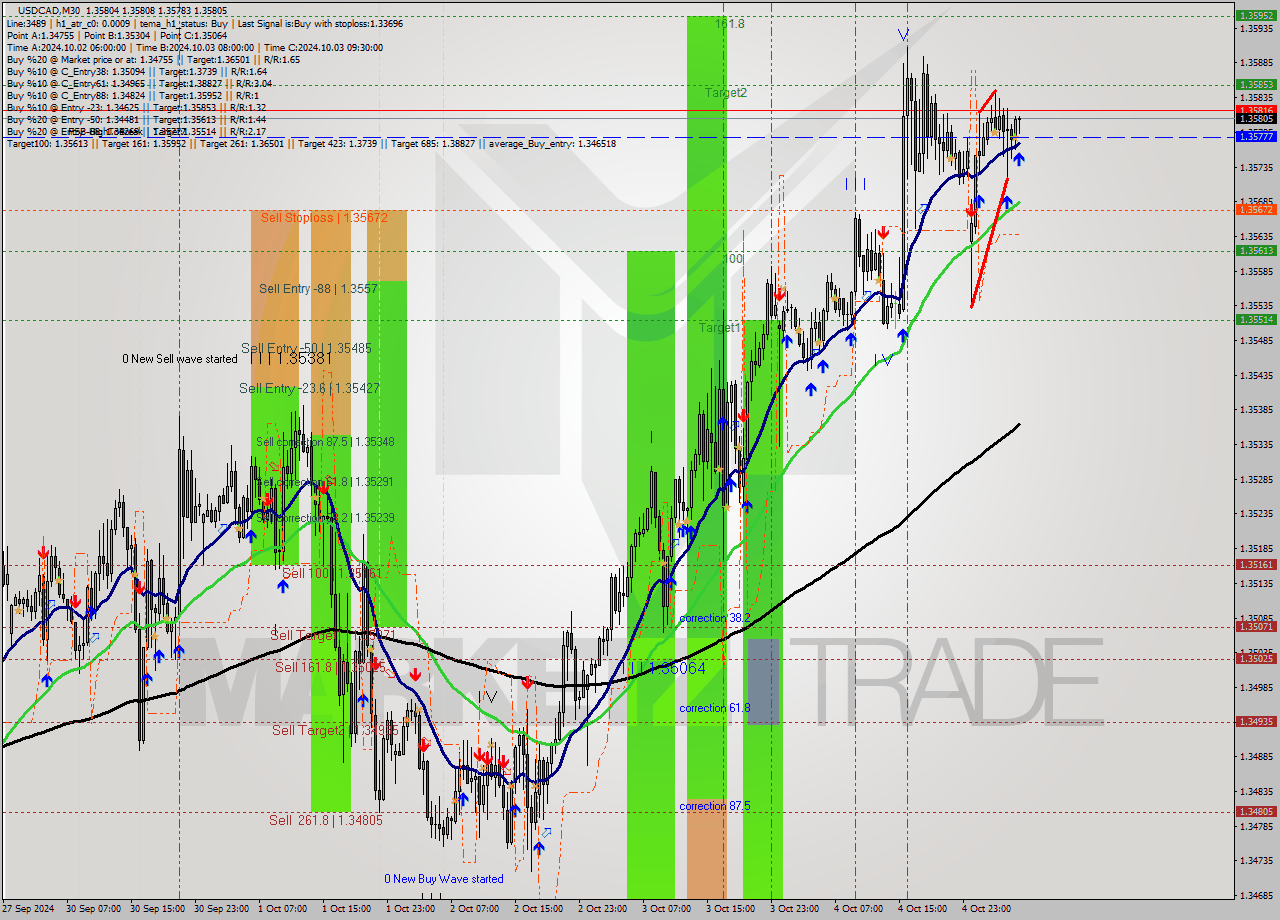Click the red 1.35025 price label
The width and height of the screenshot is (1280, 920).
1256,659
